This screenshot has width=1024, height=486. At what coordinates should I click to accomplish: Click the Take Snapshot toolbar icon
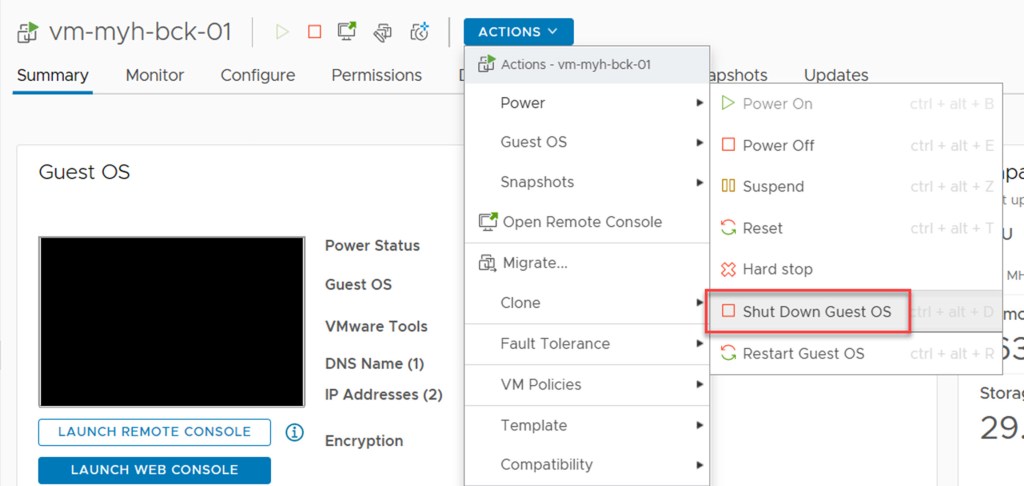[420, 32]
